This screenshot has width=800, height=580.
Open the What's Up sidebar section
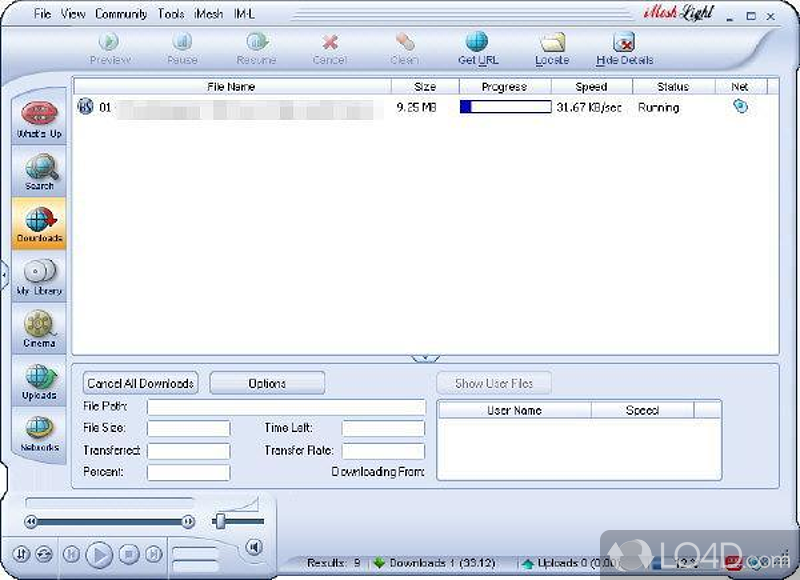(x=39, y=119)
